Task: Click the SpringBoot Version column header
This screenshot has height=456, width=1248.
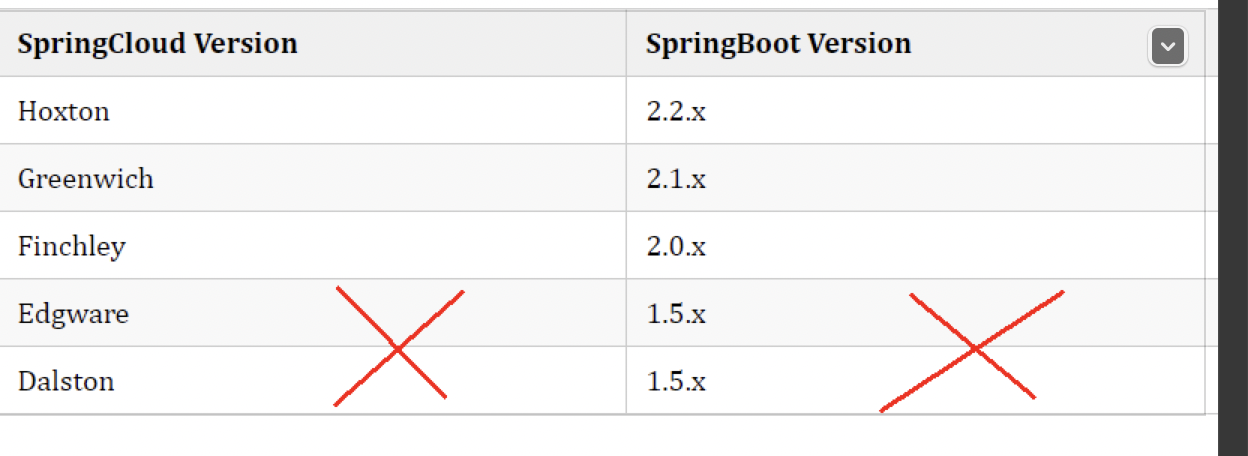Action: pyautogui.click(x=778, y=44)
